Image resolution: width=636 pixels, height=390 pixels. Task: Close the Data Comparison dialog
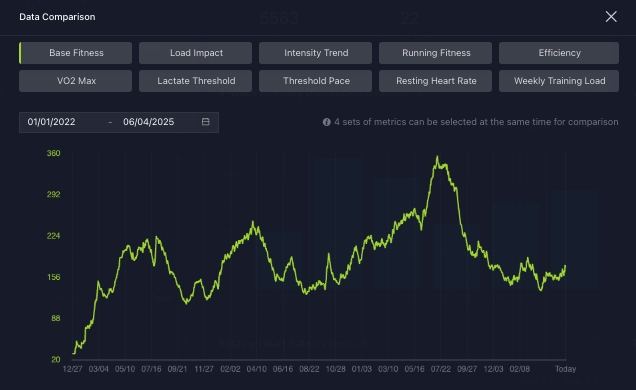click(x=611, y=17)
